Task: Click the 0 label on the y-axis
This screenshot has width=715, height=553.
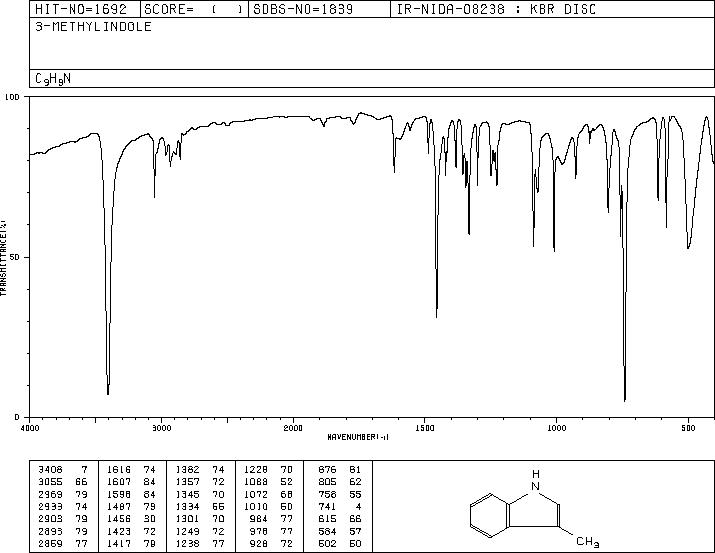Action: [17, 417]
